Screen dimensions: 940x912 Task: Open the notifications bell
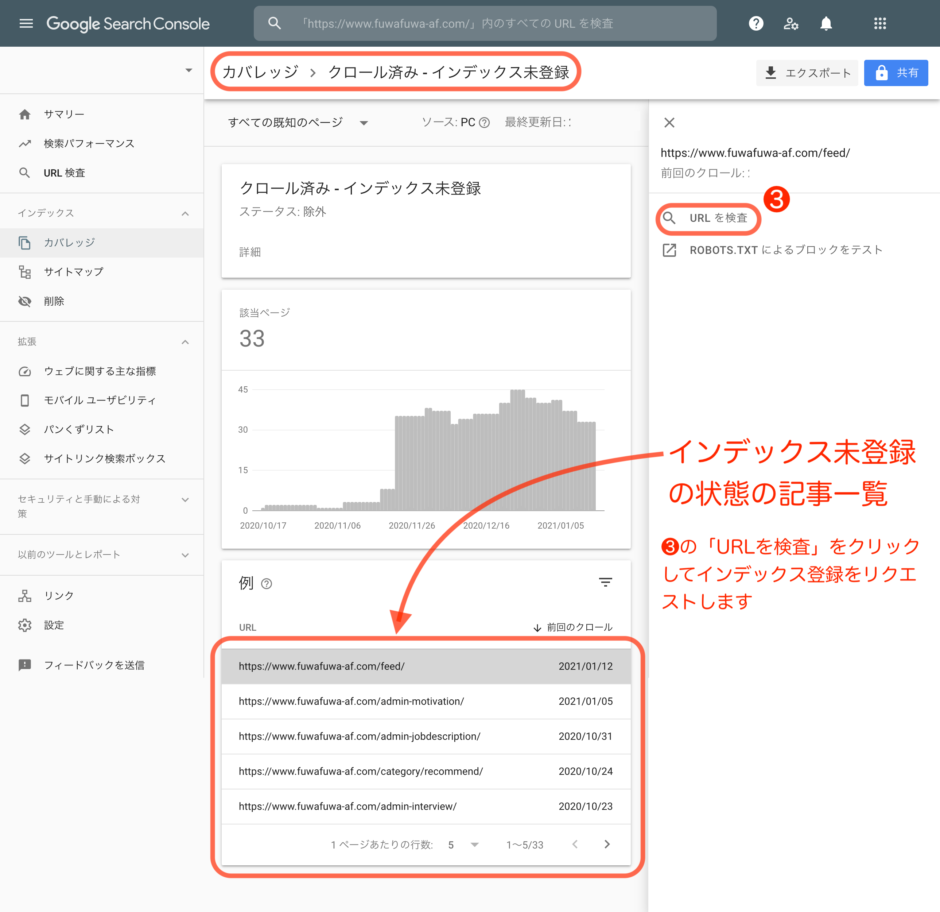click(826, 23)
